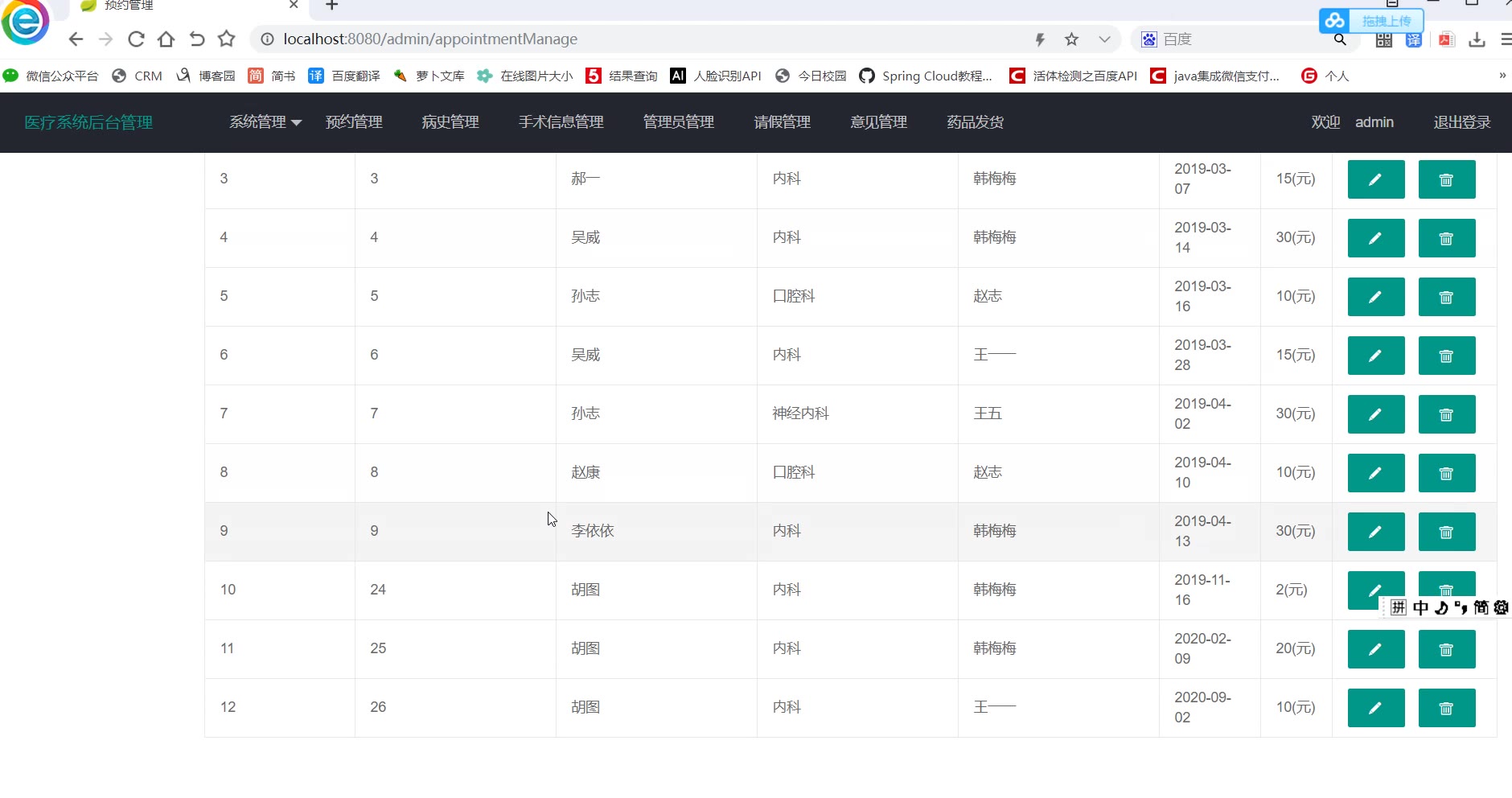Screen dimensions: 1512x798
Task: Open browser home page
Action: 166,39
